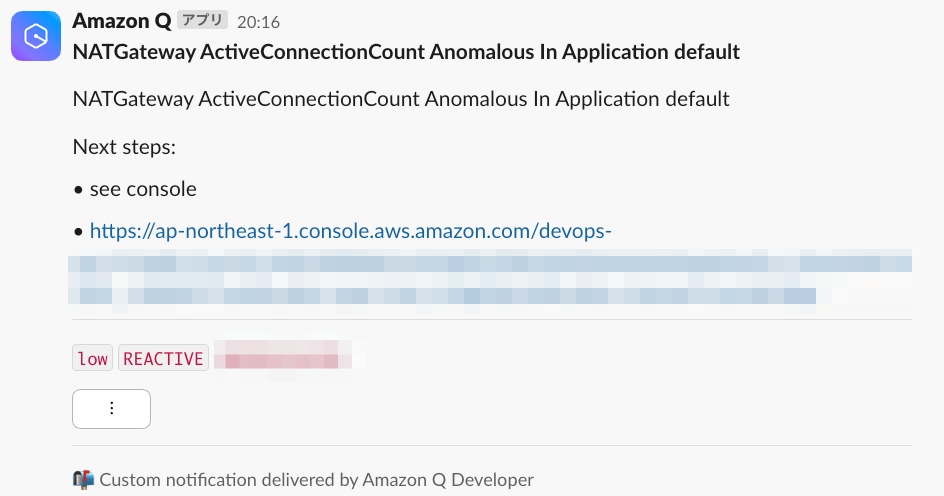Click the "low" severity tag

coord(92,358)
